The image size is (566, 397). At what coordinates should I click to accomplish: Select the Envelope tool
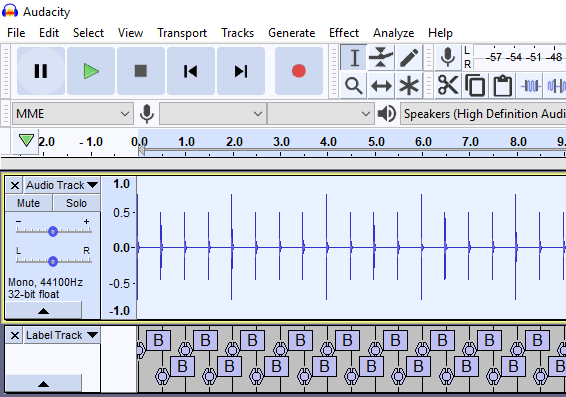[381, 57]
